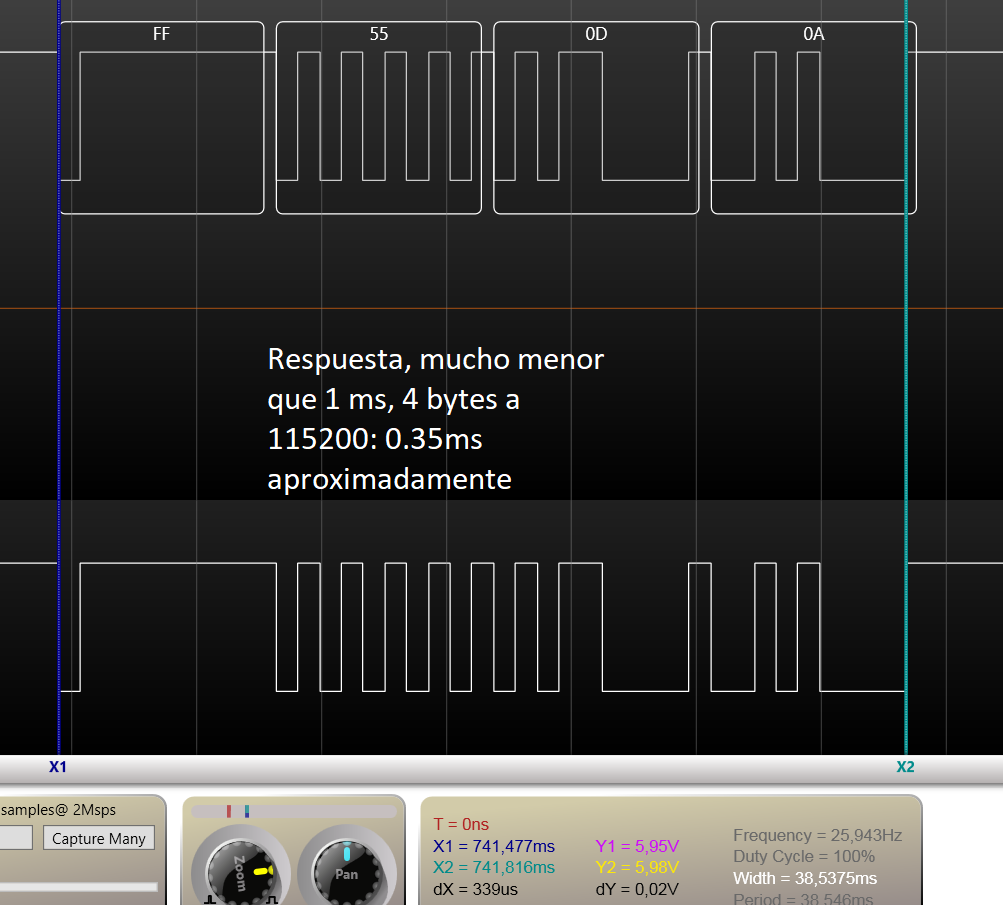Click the Pan knob
This screenshot has width=1003, height=905.
(347, 872)
